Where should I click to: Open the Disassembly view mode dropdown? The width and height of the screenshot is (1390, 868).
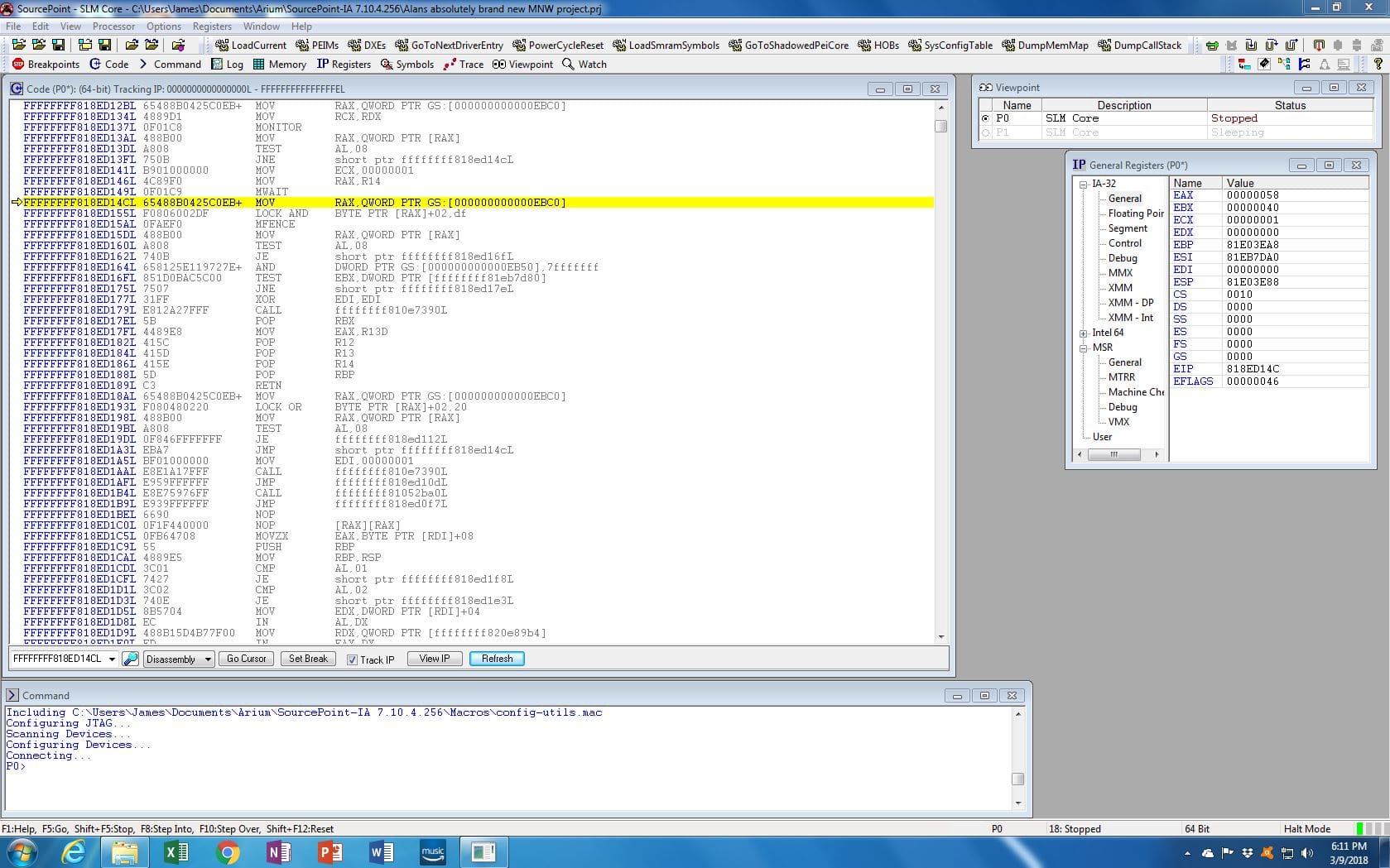(x=207, y=659)
